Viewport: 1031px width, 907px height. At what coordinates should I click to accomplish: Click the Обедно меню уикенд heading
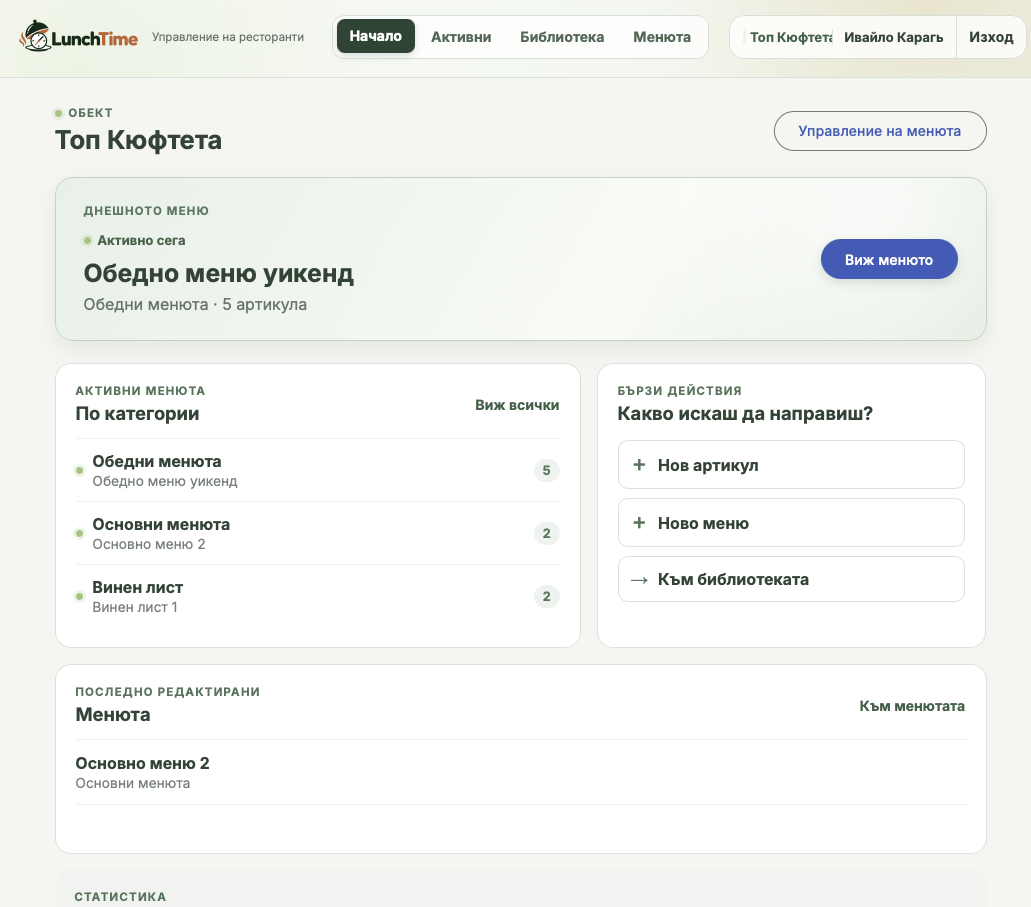(218, 273)
